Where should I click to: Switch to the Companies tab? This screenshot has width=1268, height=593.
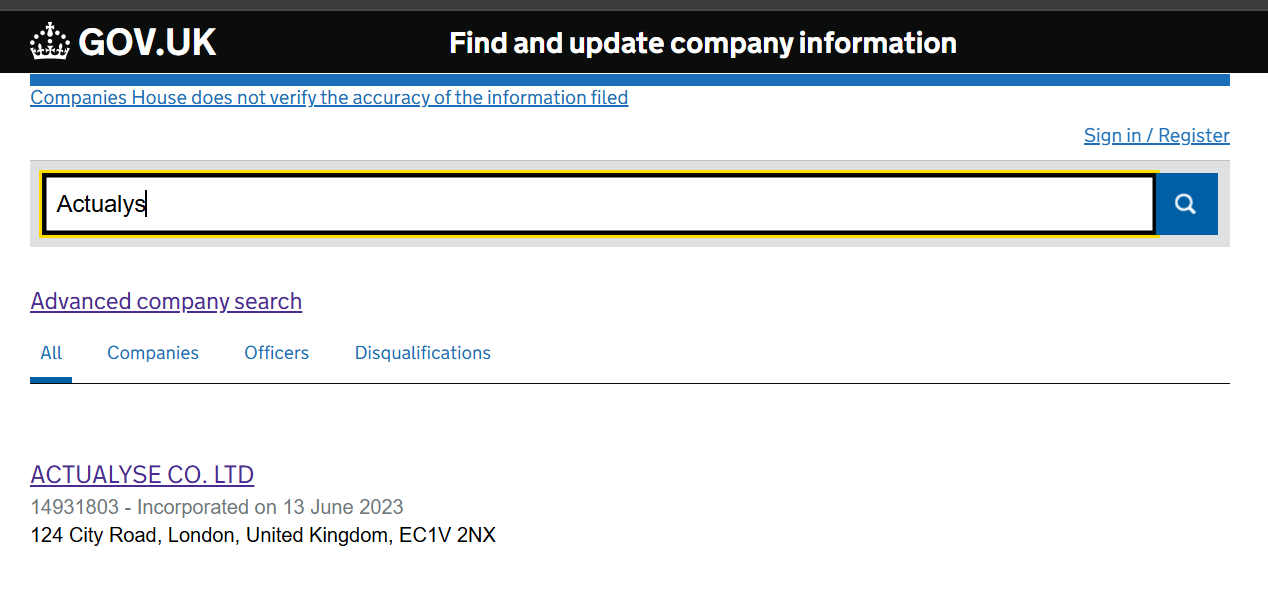pyautogui.click(x=153, y=353)
